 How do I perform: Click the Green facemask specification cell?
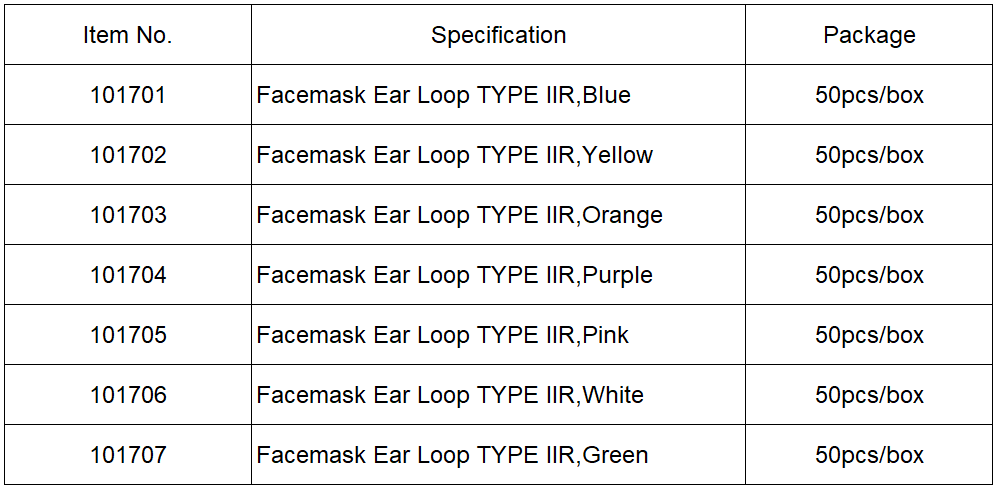pos(498,455)
